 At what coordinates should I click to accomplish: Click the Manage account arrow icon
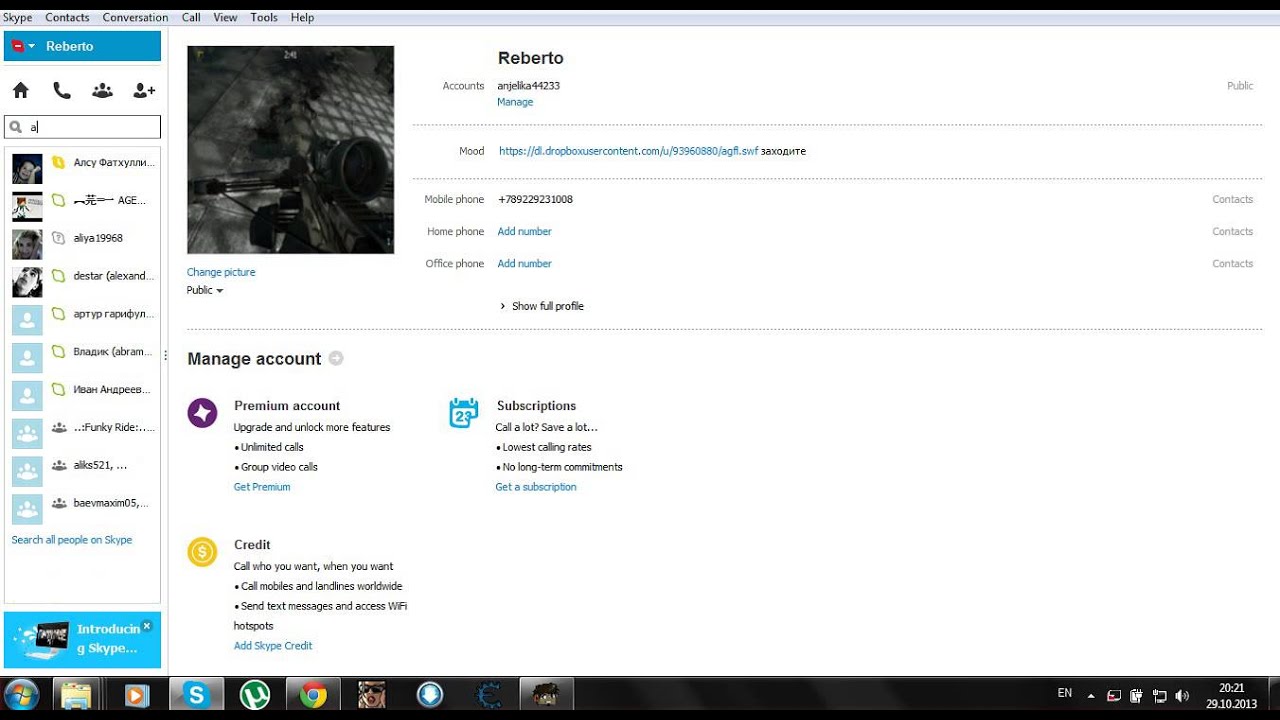tap(336, 358)
